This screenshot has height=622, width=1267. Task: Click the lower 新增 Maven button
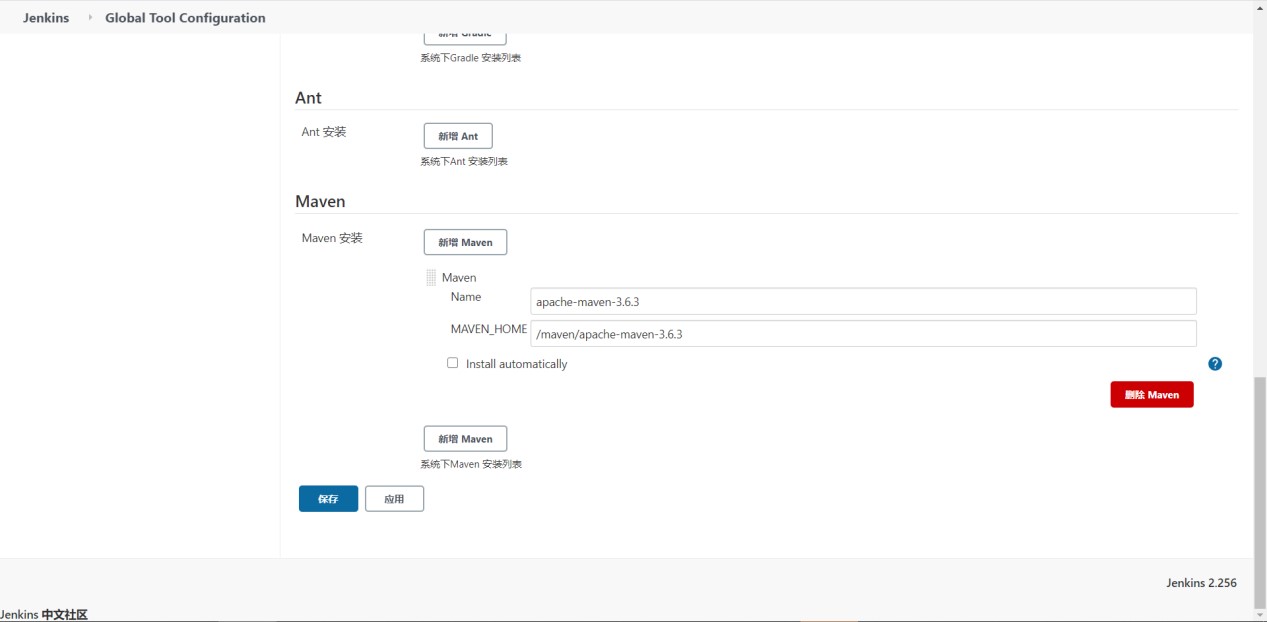coord(465,438)
